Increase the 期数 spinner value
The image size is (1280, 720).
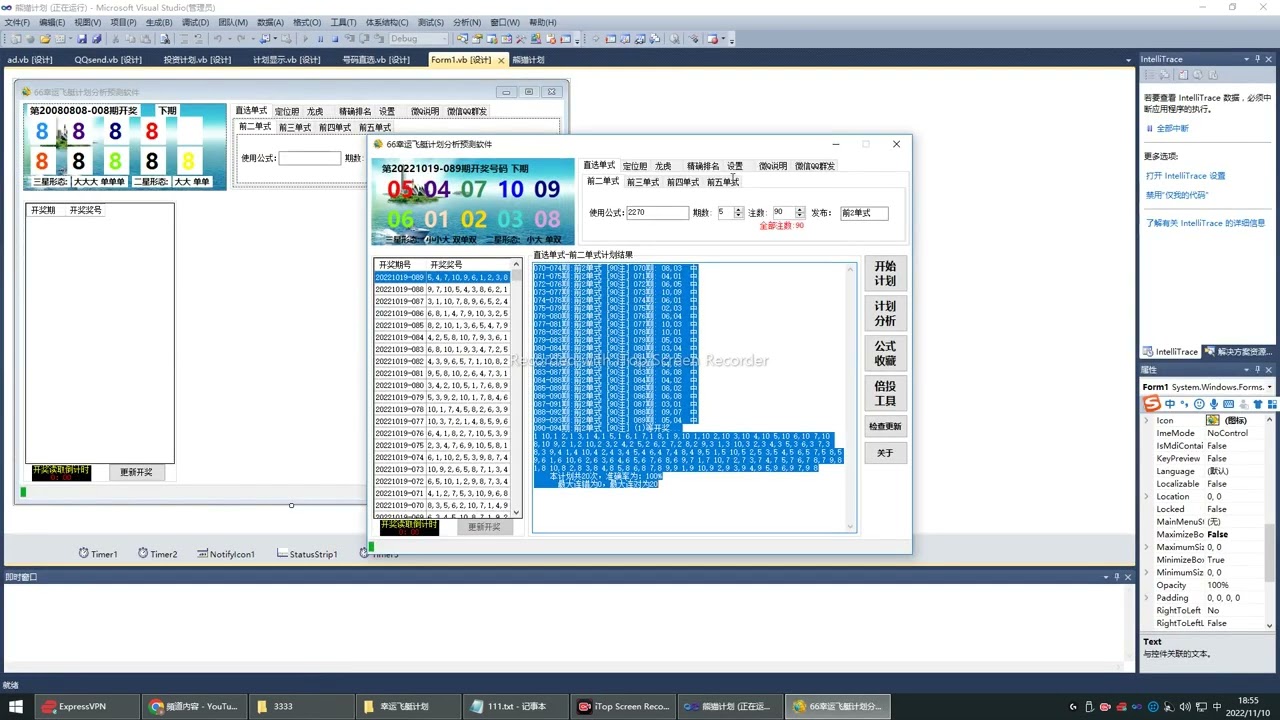[739, 210]
